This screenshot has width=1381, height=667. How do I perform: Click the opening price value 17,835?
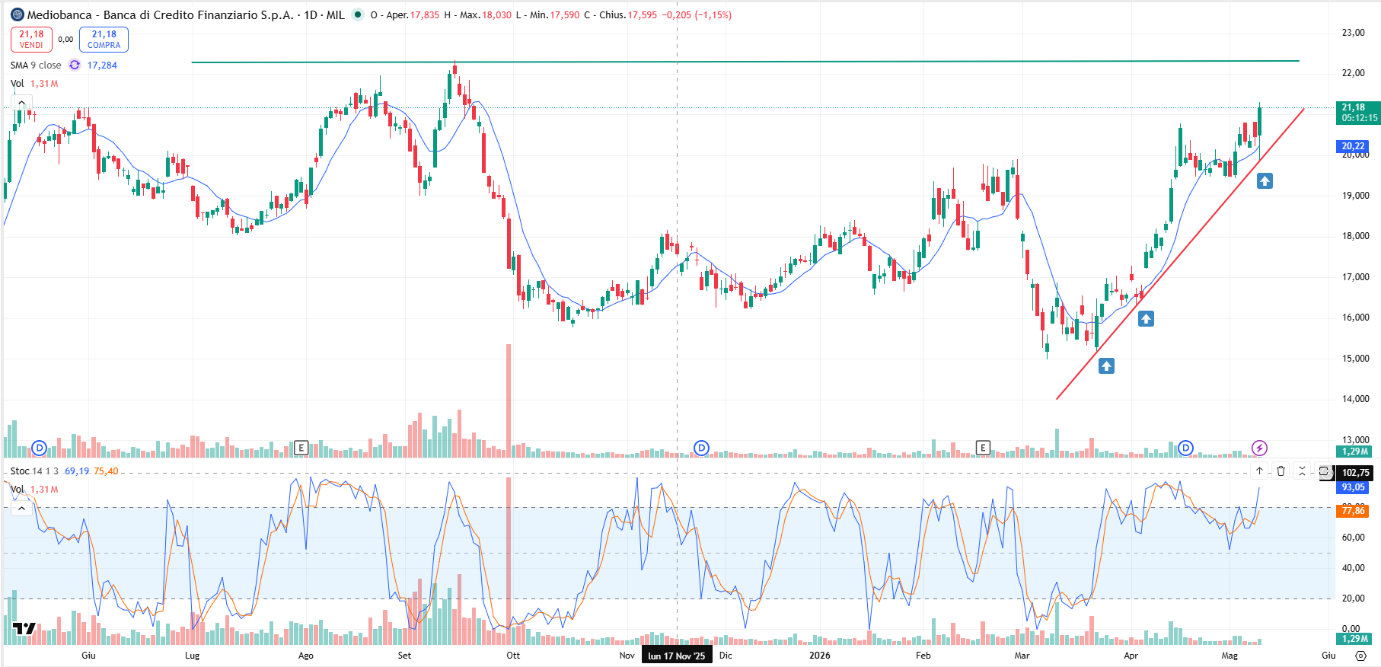click(x=426, y=15)
